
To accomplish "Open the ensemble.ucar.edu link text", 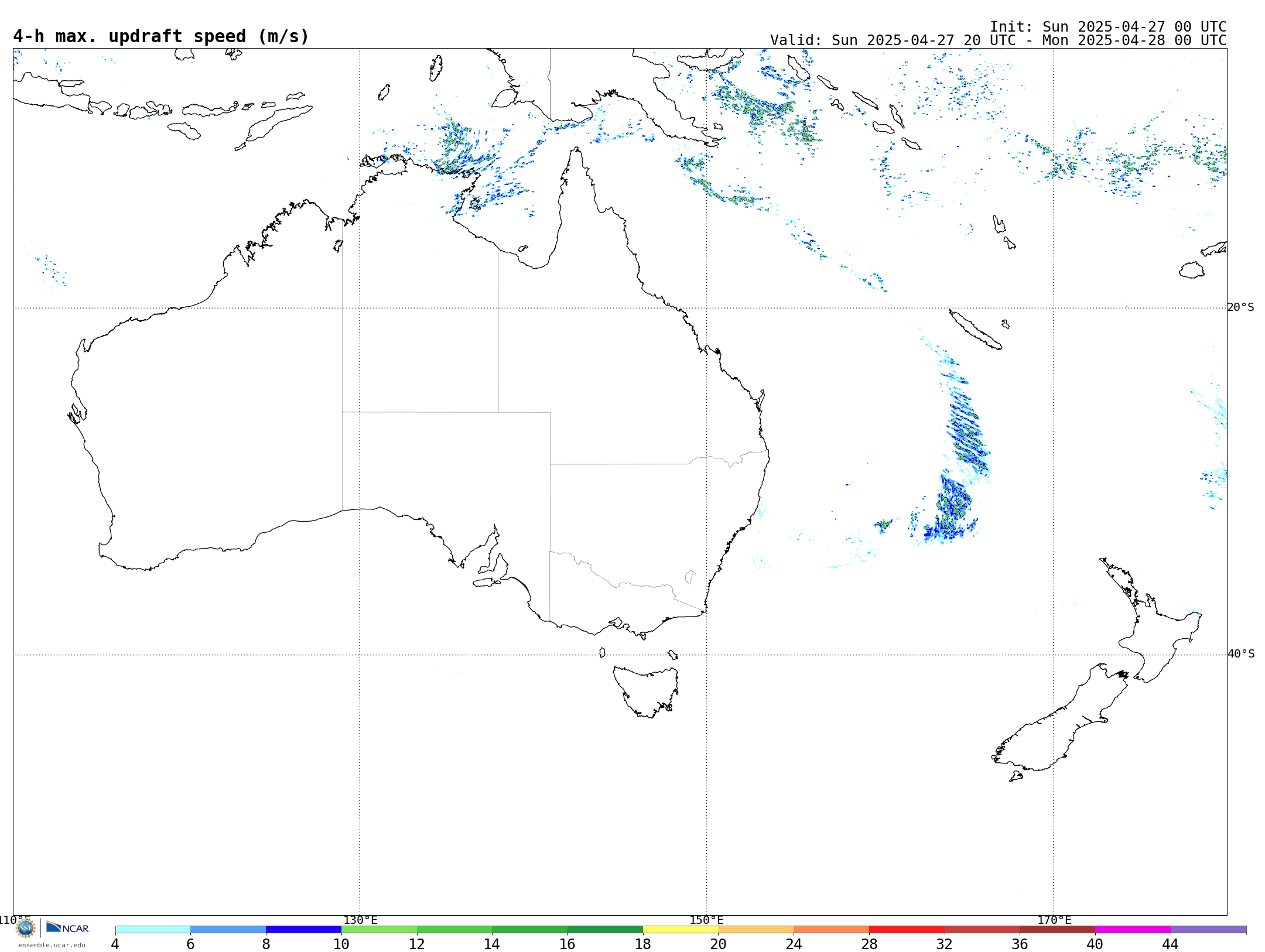I will (52, 945).
